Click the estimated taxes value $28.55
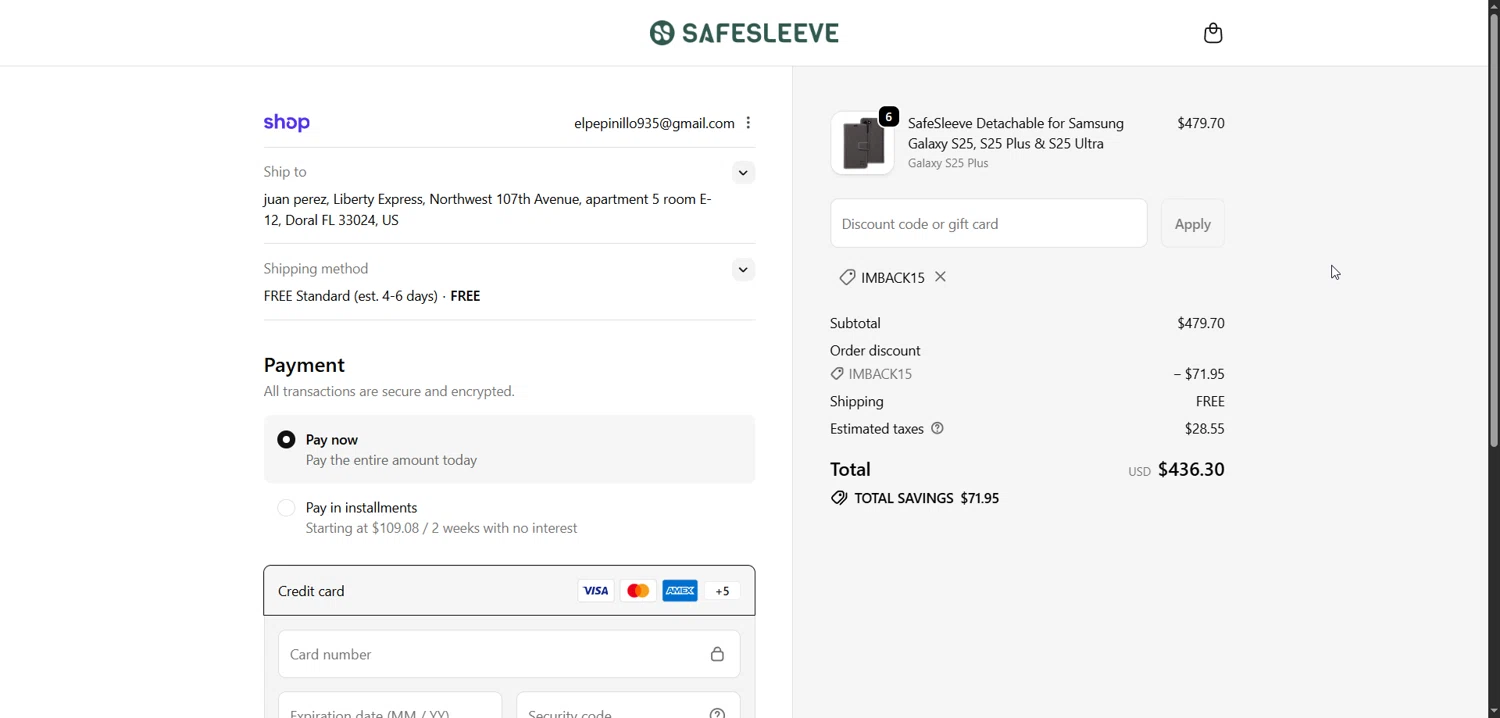1500x718 pixels. (x=1205, y=429)
